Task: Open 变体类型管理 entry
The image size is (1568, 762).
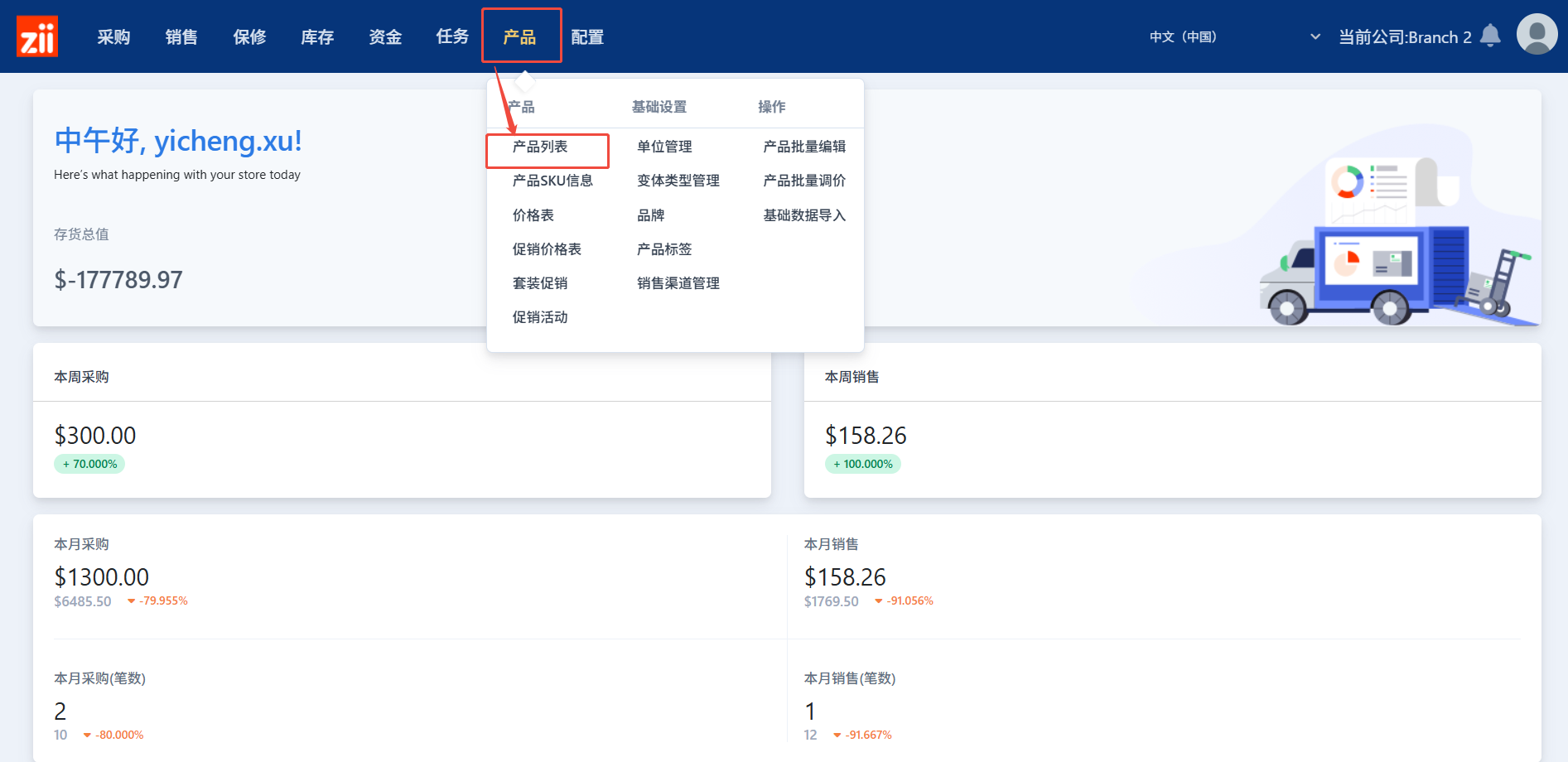Action: [x=678, y=181]
